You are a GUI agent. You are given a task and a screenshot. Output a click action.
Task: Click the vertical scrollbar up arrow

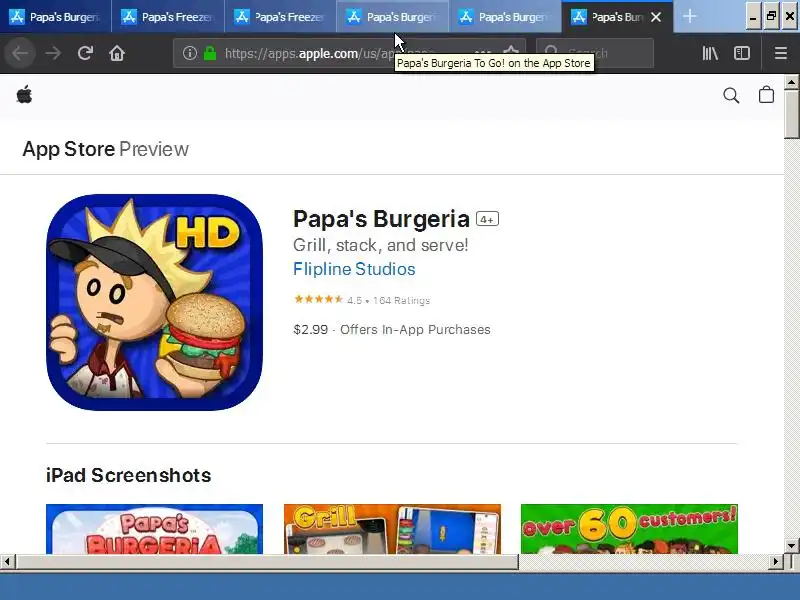(791, 82)
